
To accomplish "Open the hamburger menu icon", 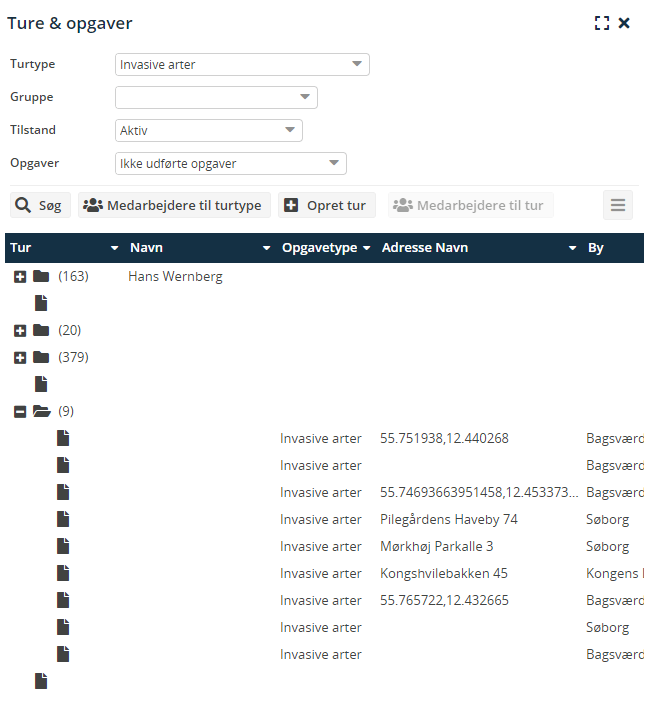I will pos(618,205).
